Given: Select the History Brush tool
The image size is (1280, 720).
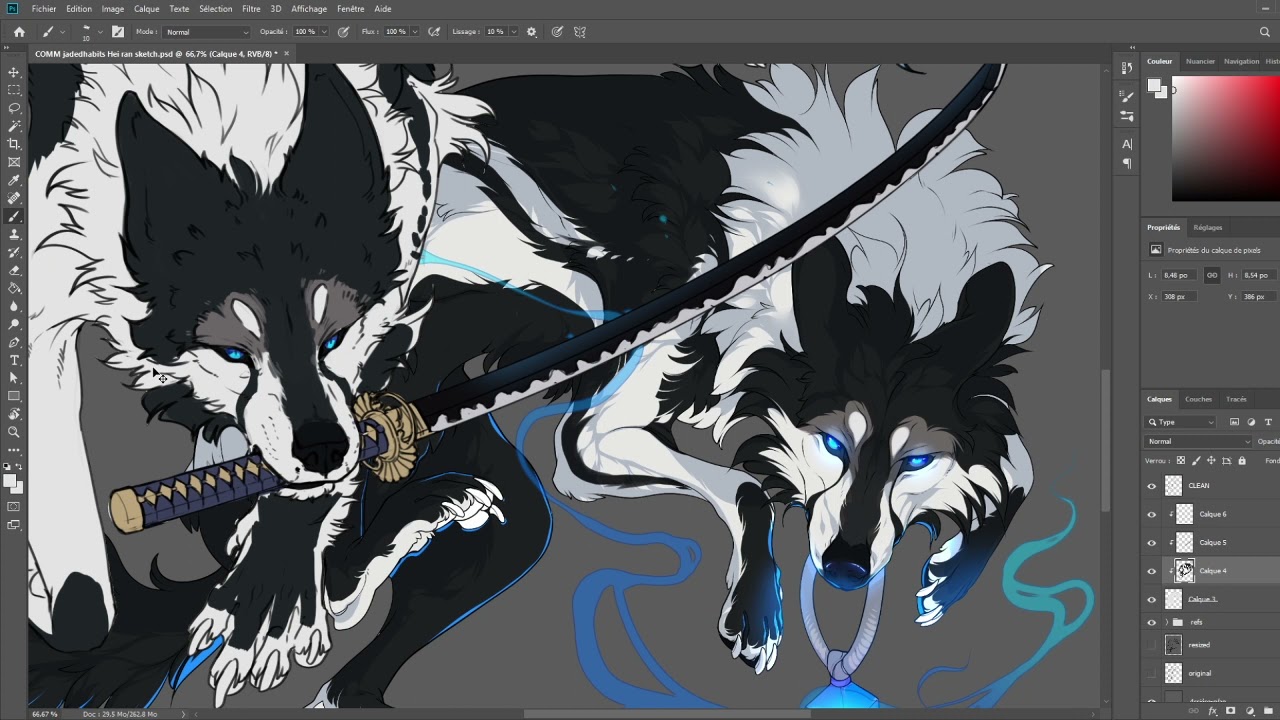Looking at the screenshot, I should (x=14, y=252).
